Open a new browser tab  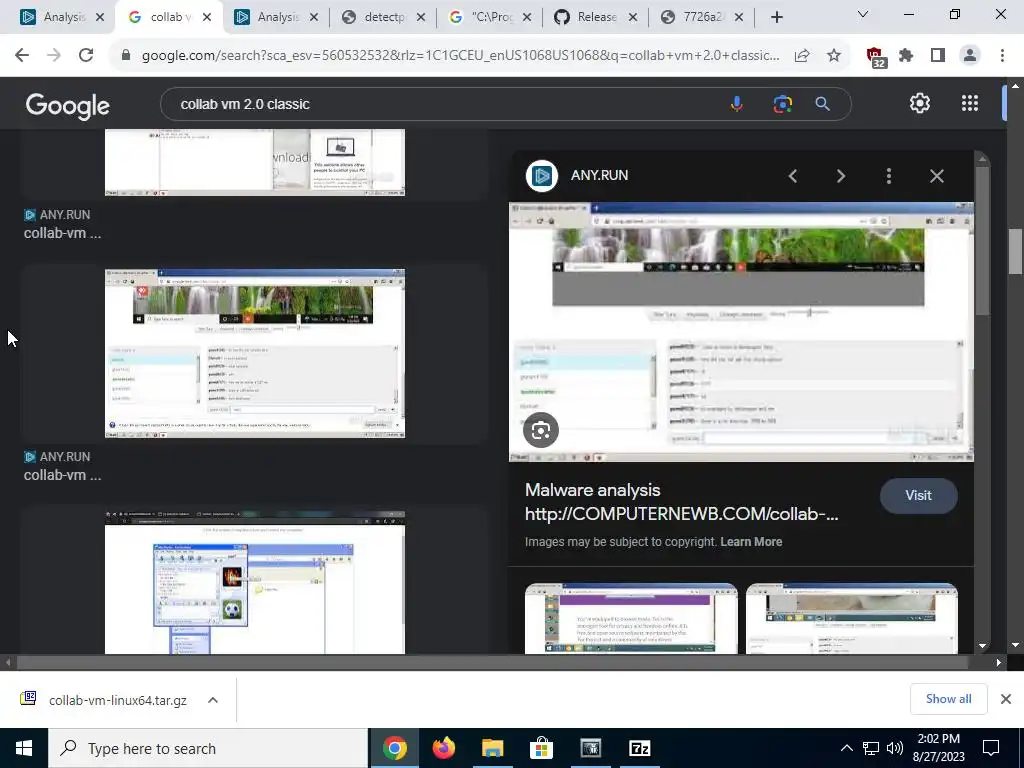[776, 17]
